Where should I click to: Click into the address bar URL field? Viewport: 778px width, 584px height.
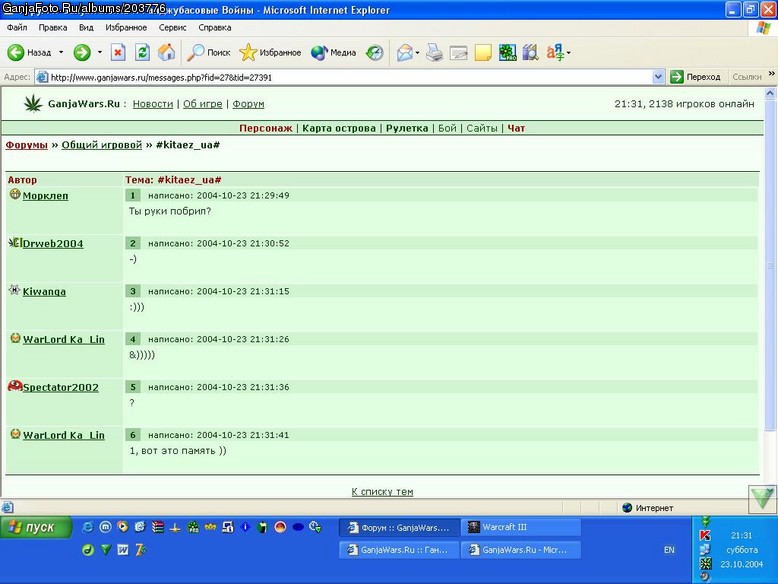(343, 77)
